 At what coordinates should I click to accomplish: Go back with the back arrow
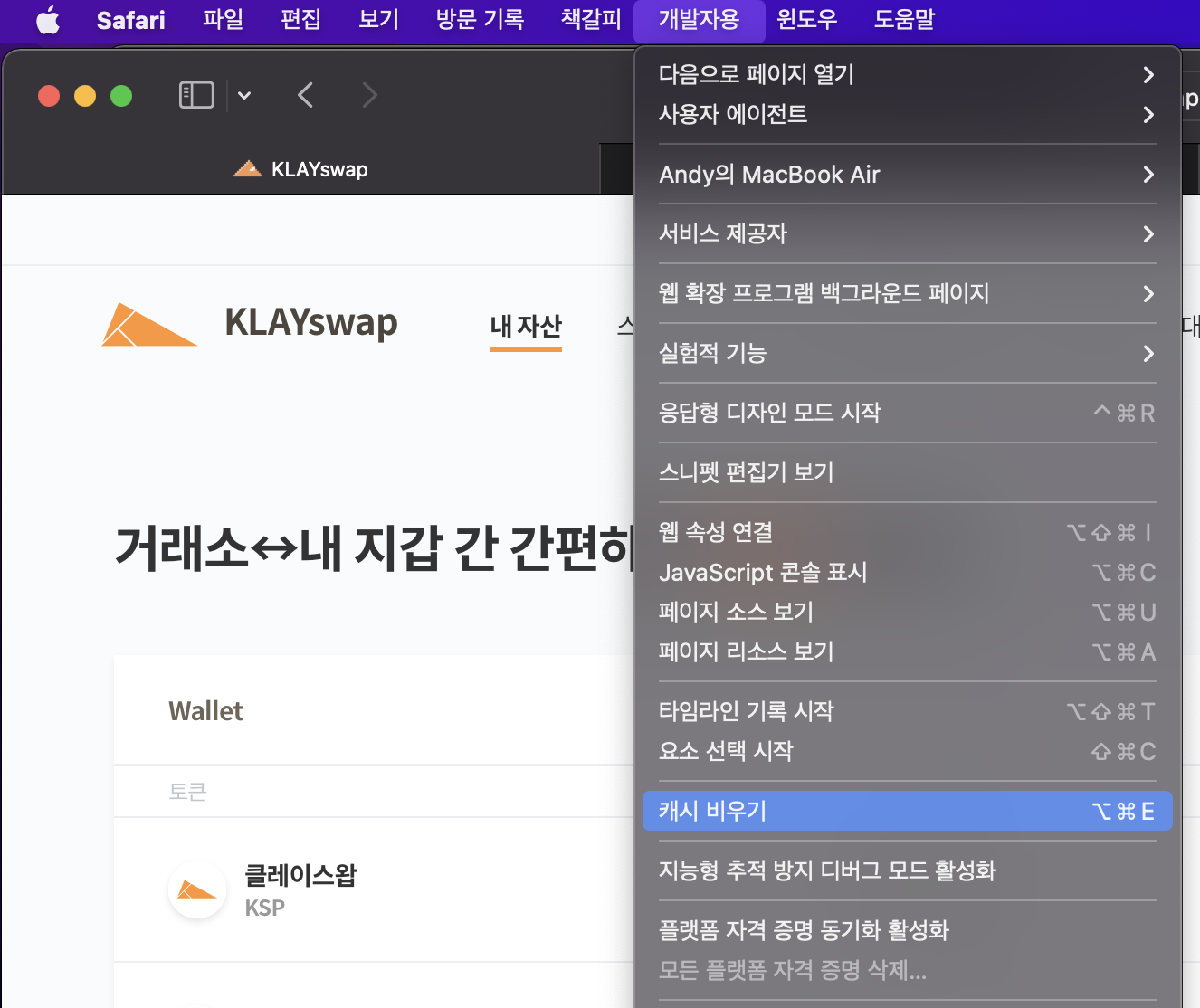point(306,95)
